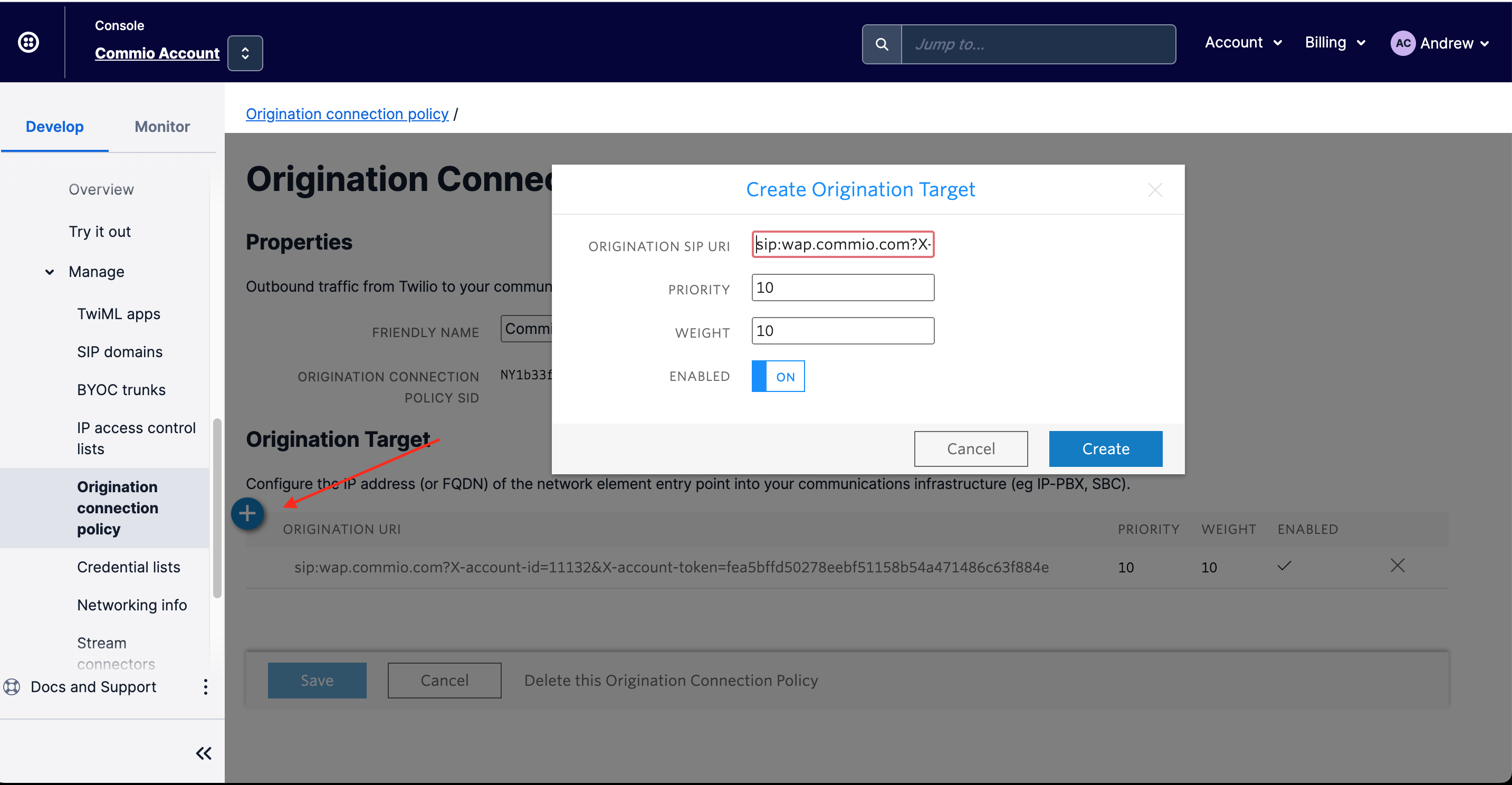1512x785 pixels.
Task: Click the existing sip:wap.commio.com origination URI row
Action: (x=671, y=567)
